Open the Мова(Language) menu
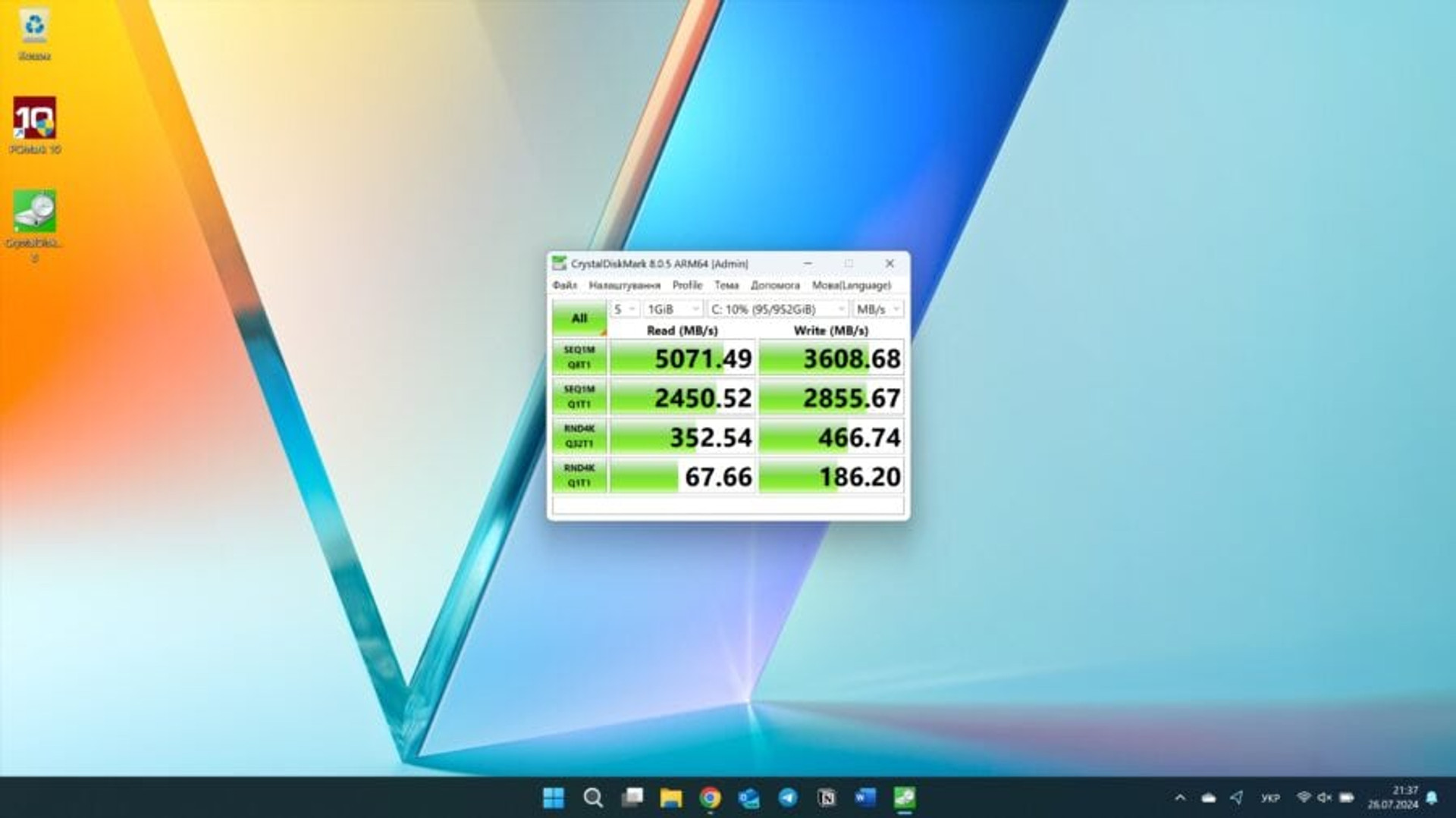Image resolution: width=1456 pixels, height=818 pixels. (851, 285)
